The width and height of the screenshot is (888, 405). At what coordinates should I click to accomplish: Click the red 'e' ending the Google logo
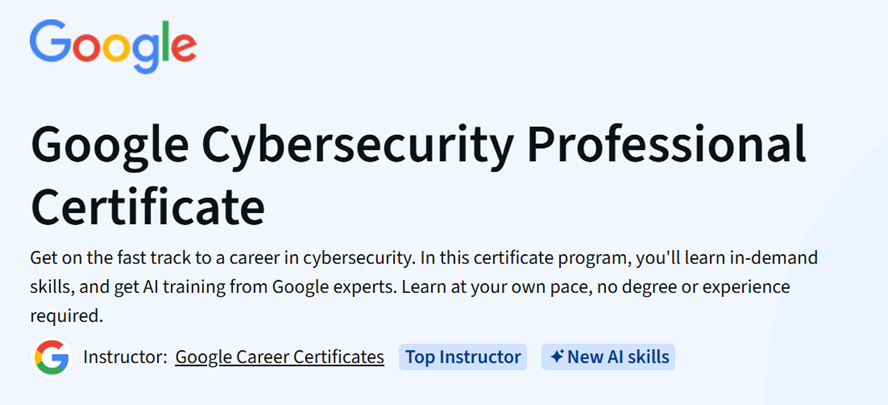[x=183, y=48]
